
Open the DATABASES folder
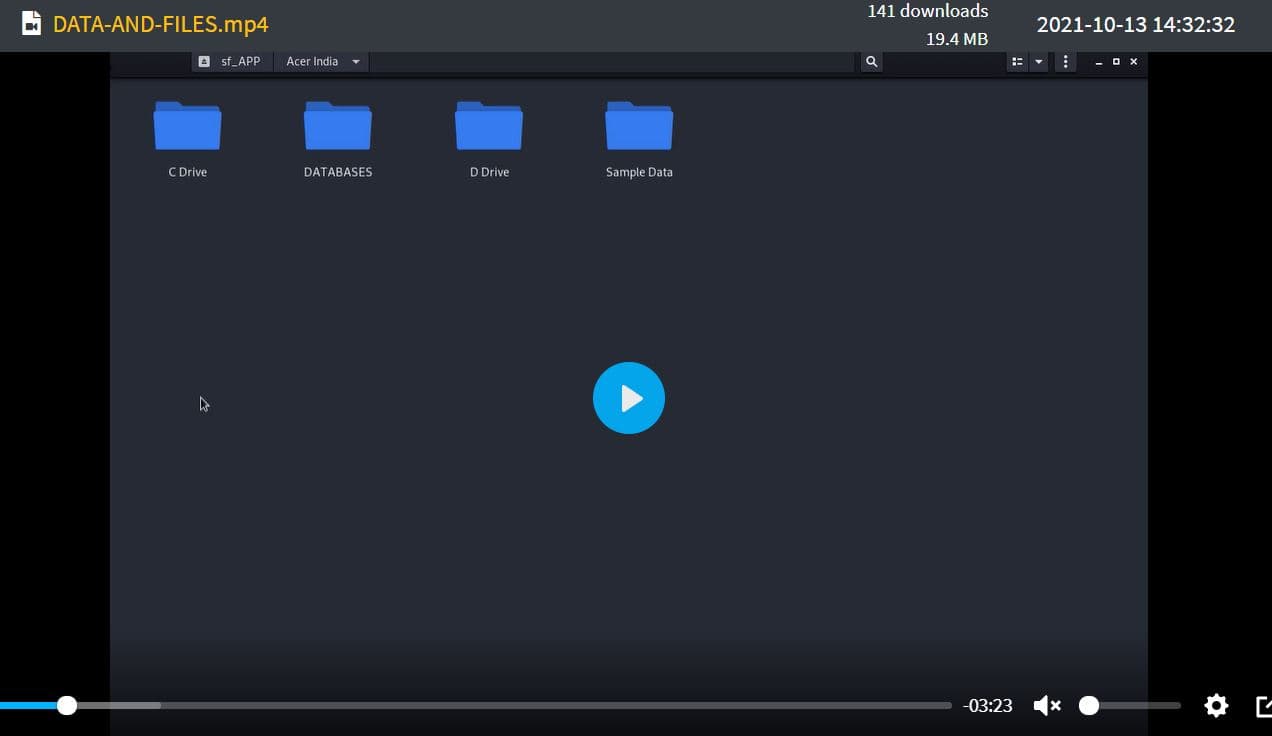click(338, 139)
